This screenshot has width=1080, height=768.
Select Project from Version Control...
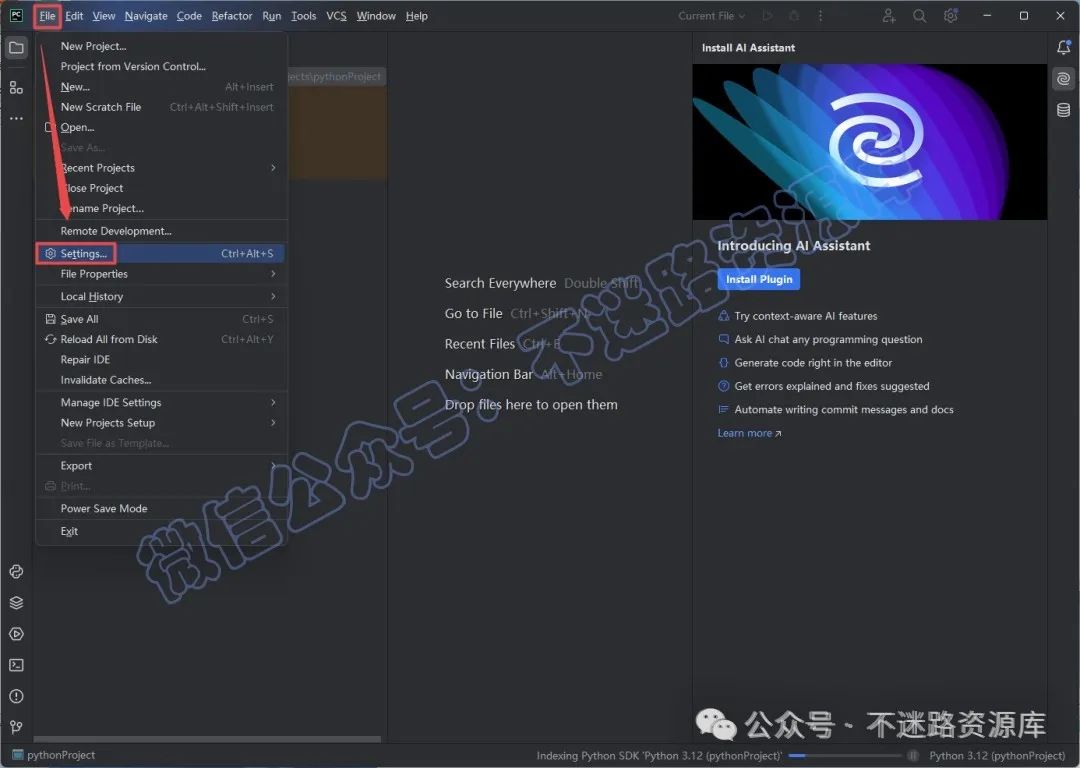(x=161, y=67)
